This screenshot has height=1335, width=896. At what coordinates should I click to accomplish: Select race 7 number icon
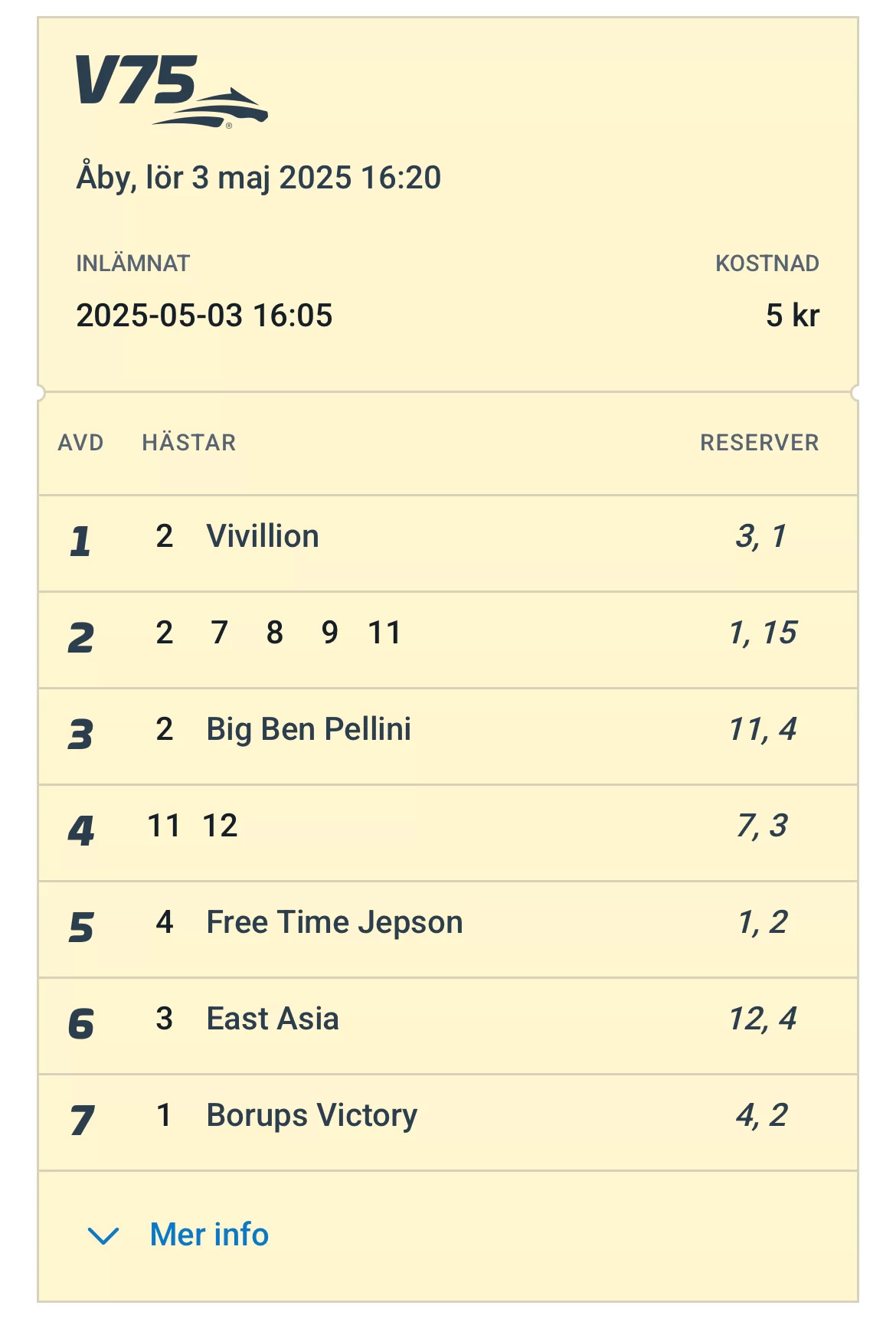pos(80,1120)
